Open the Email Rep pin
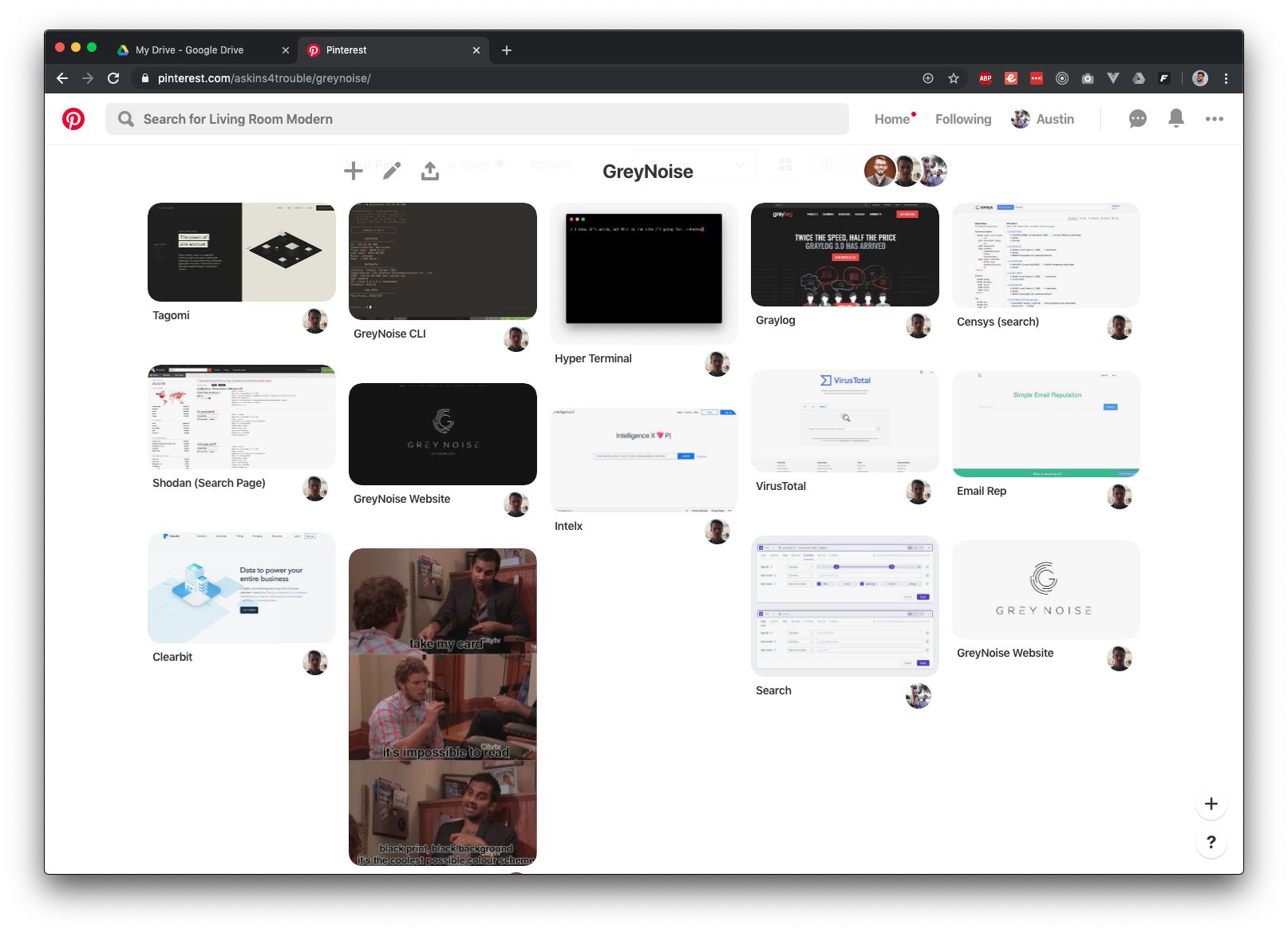Viewport: 1288px width, 933px height. 1046,424
